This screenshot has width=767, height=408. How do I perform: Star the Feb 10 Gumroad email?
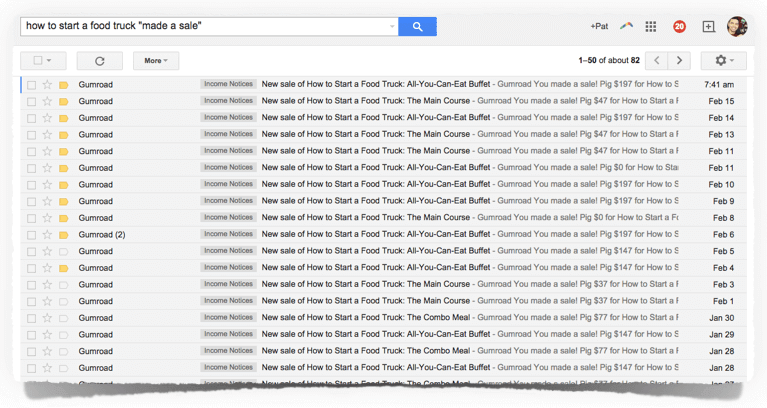coord(47,184)
